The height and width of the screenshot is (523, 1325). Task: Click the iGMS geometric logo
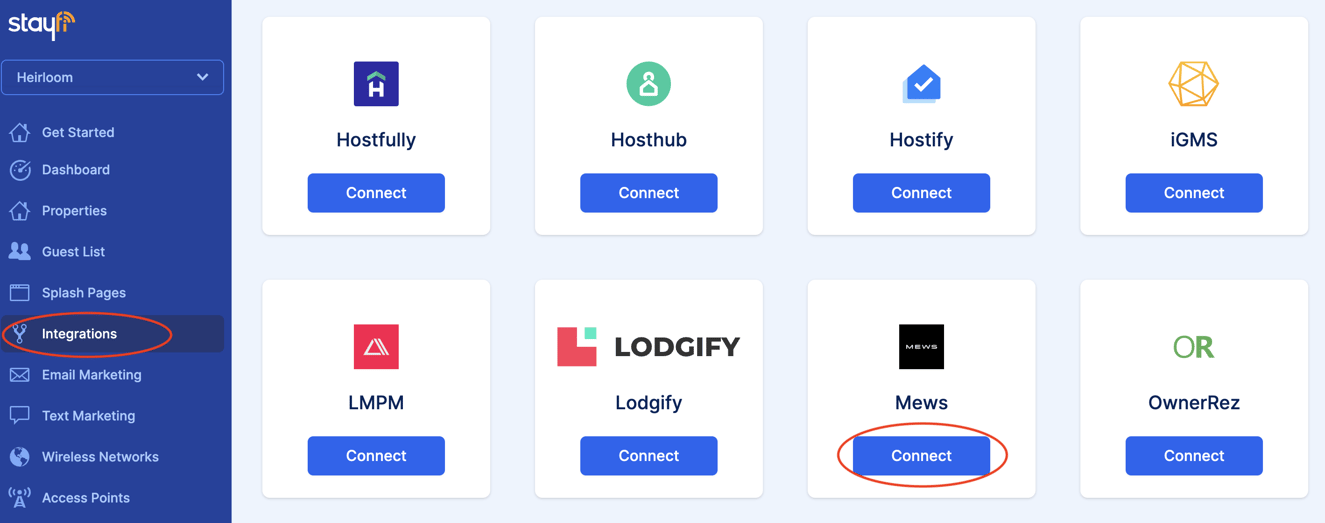[x=1193, y=84]
